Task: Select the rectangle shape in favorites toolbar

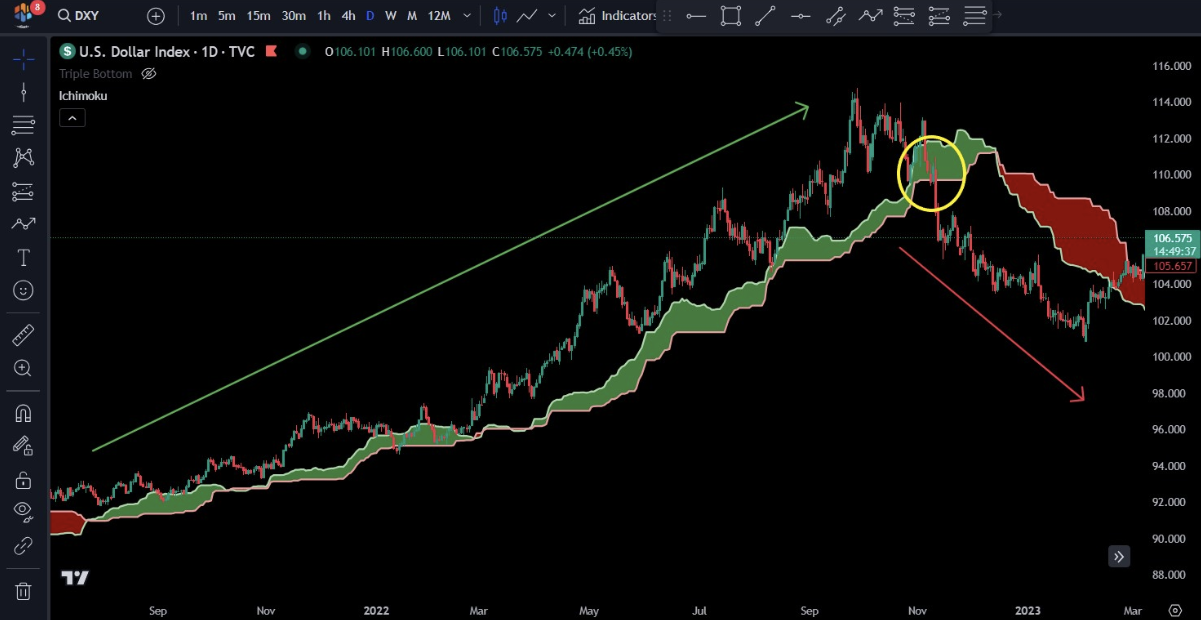Action: (731, 16)
